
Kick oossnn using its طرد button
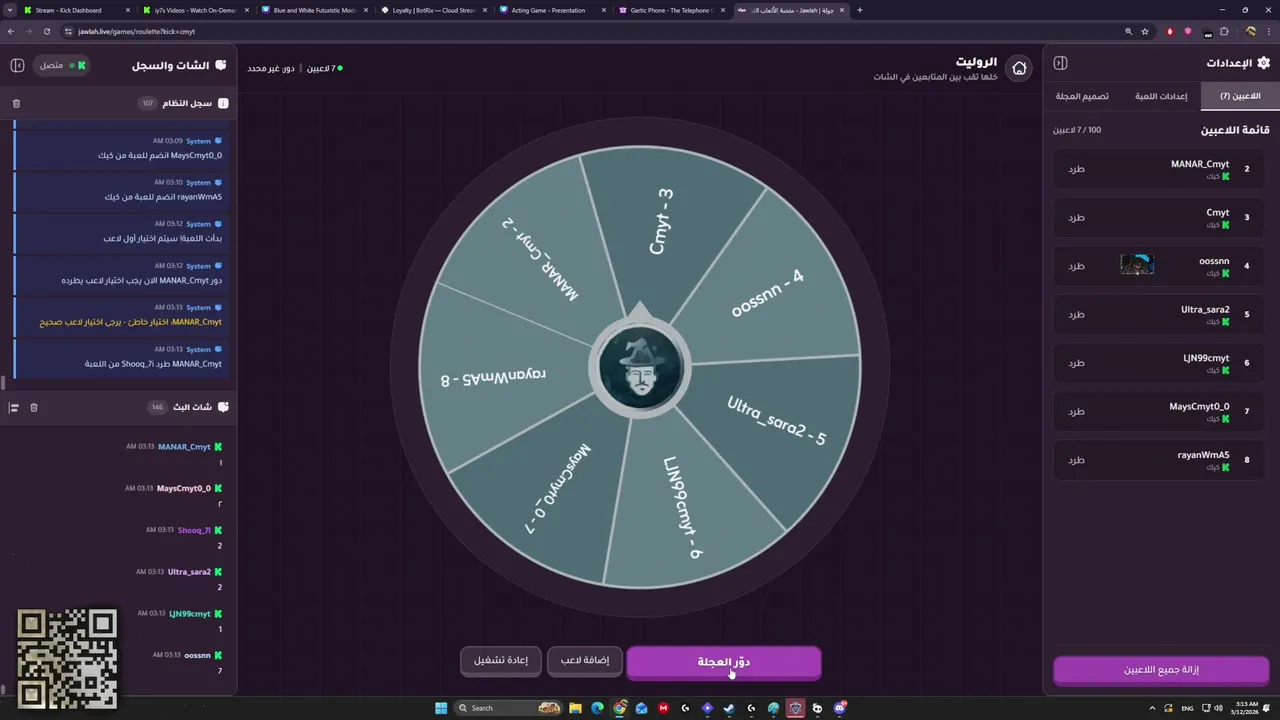click(1076, 266)
